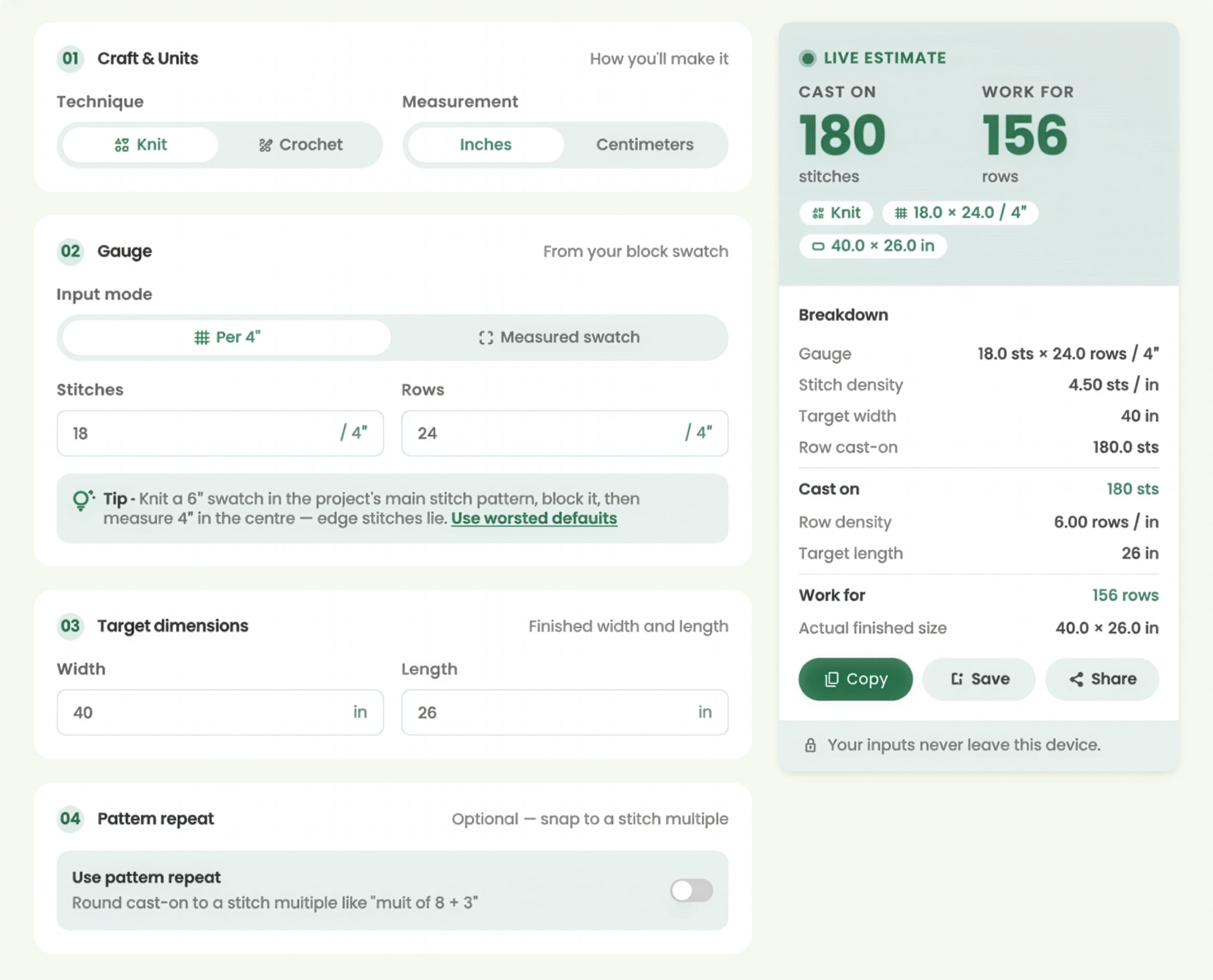Choose Per 4" input mode
1213x980 pixels.
[x=226, y=337]
